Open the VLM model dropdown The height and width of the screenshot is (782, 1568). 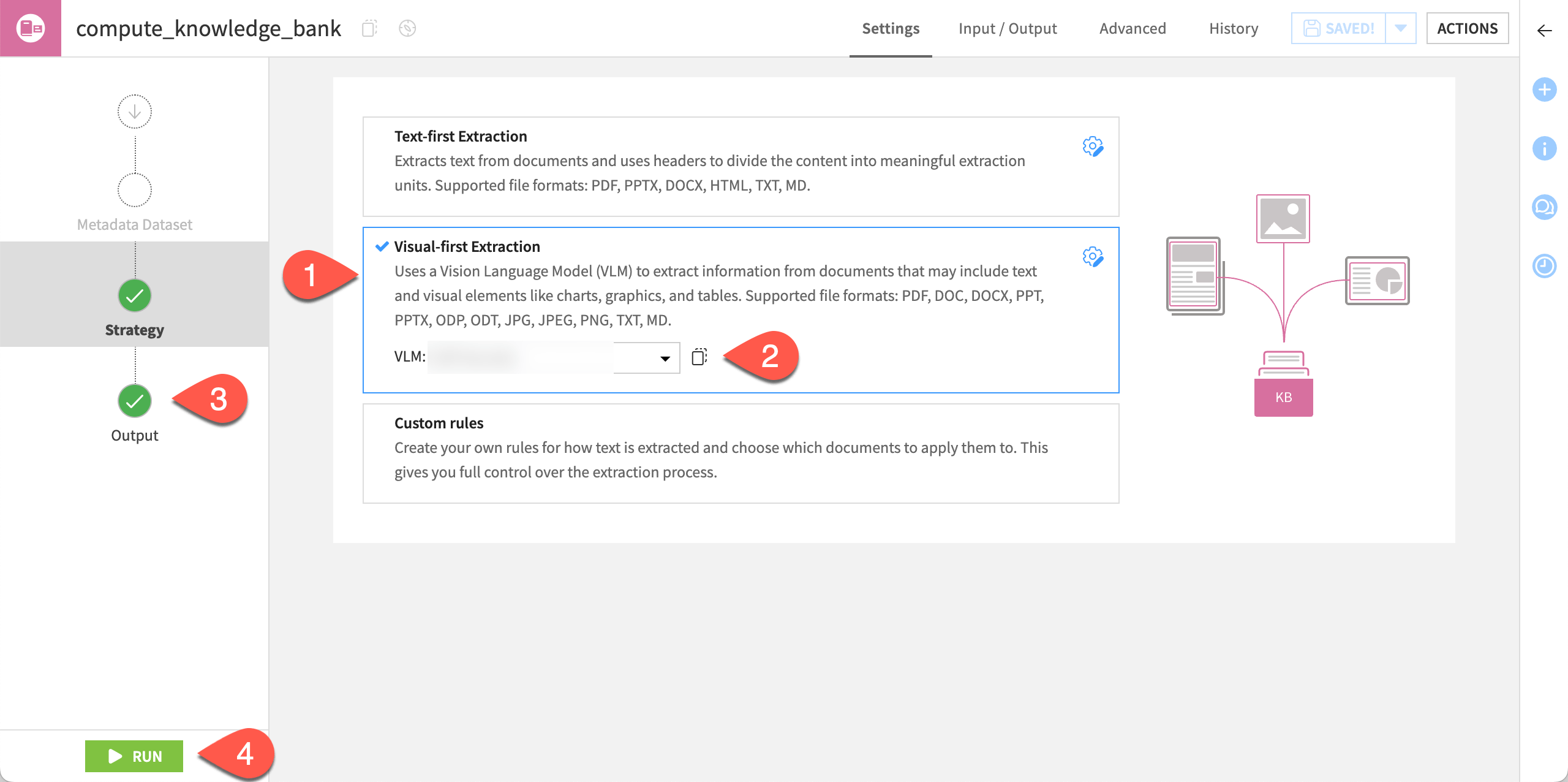pos(665,357)
